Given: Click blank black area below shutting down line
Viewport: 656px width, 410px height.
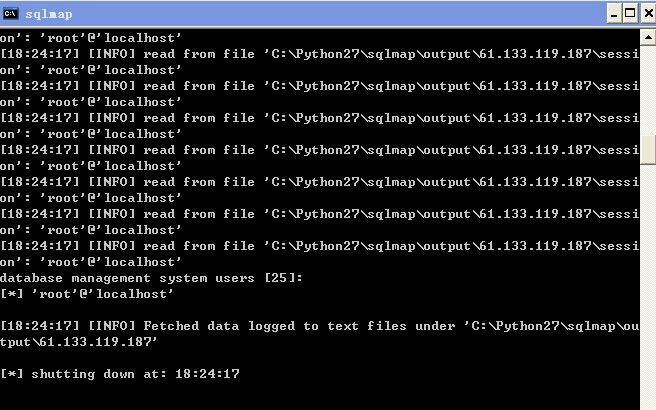Looking at the screenshot, I should point(318,395).
